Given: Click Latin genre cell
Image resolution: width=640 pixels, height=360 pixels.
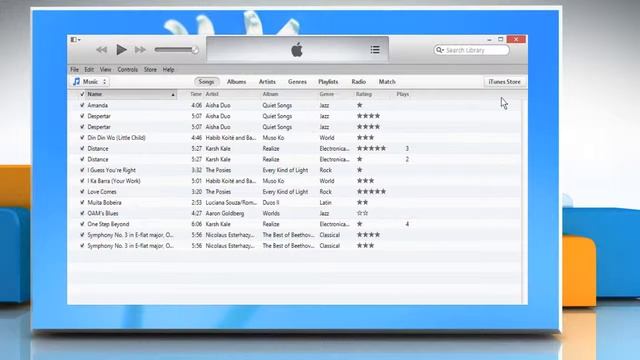Looking at the screenshot, I should (325, 203).
